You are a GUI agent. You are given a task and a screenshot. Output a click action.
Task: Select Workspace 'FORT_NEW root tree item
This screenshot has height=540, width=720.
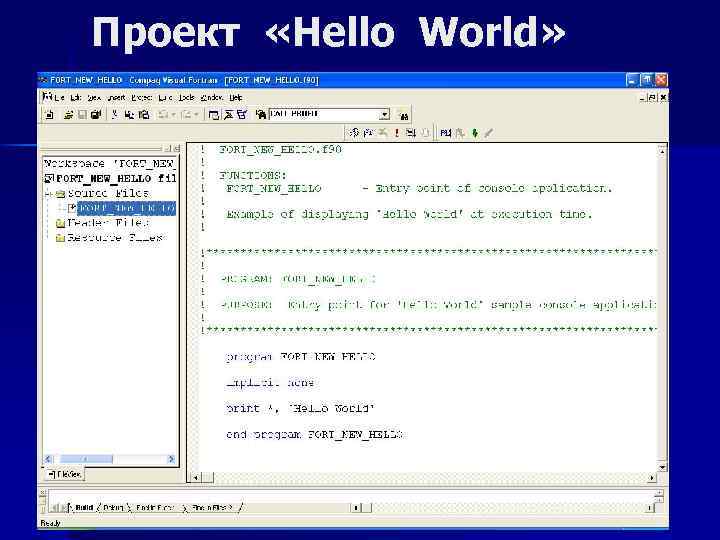pyautogui.click(x=109, y=163)
